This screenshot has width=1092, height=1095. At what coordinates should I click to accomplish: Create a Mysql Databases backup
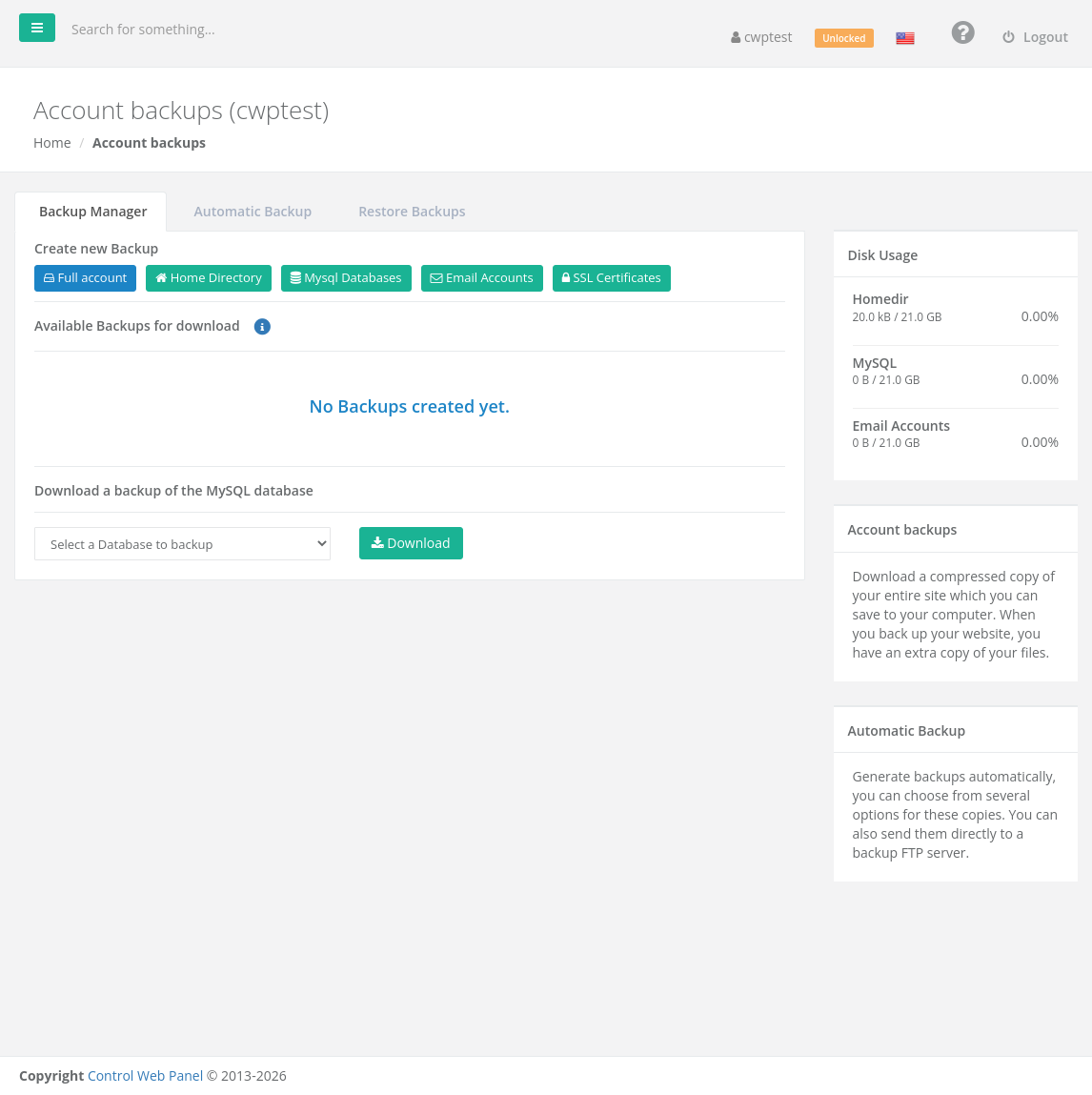(x=346, y=278)
